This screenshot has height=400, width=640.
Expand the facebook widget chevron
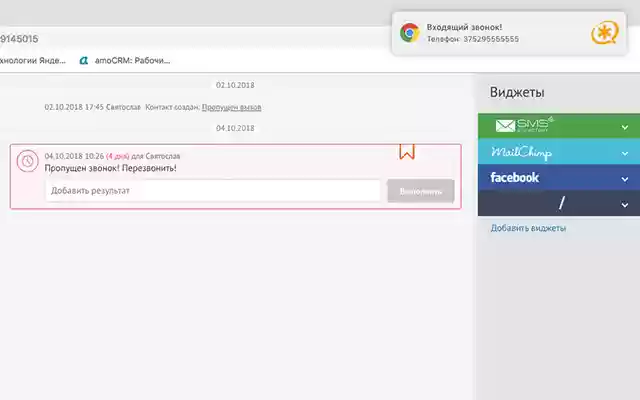624,179
